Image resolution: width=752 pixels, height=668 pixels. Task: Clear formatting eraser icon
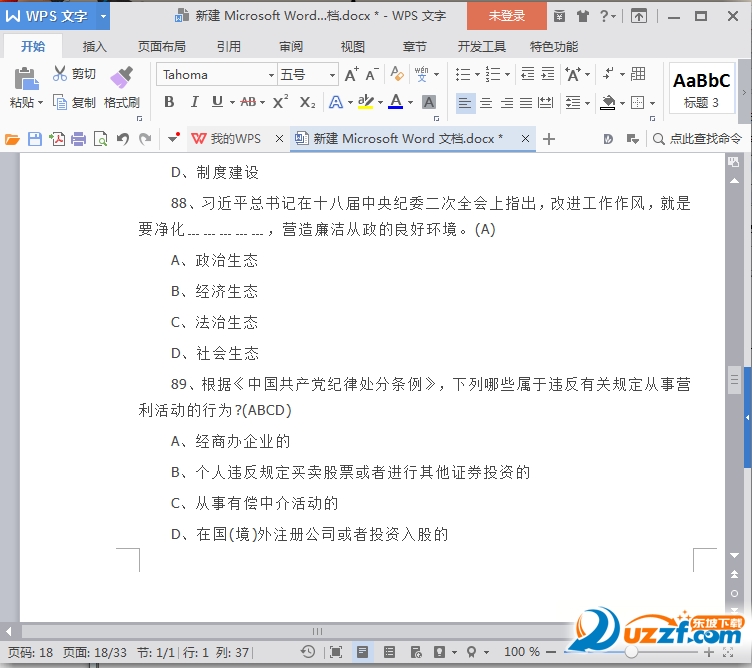tap(396, 74)
